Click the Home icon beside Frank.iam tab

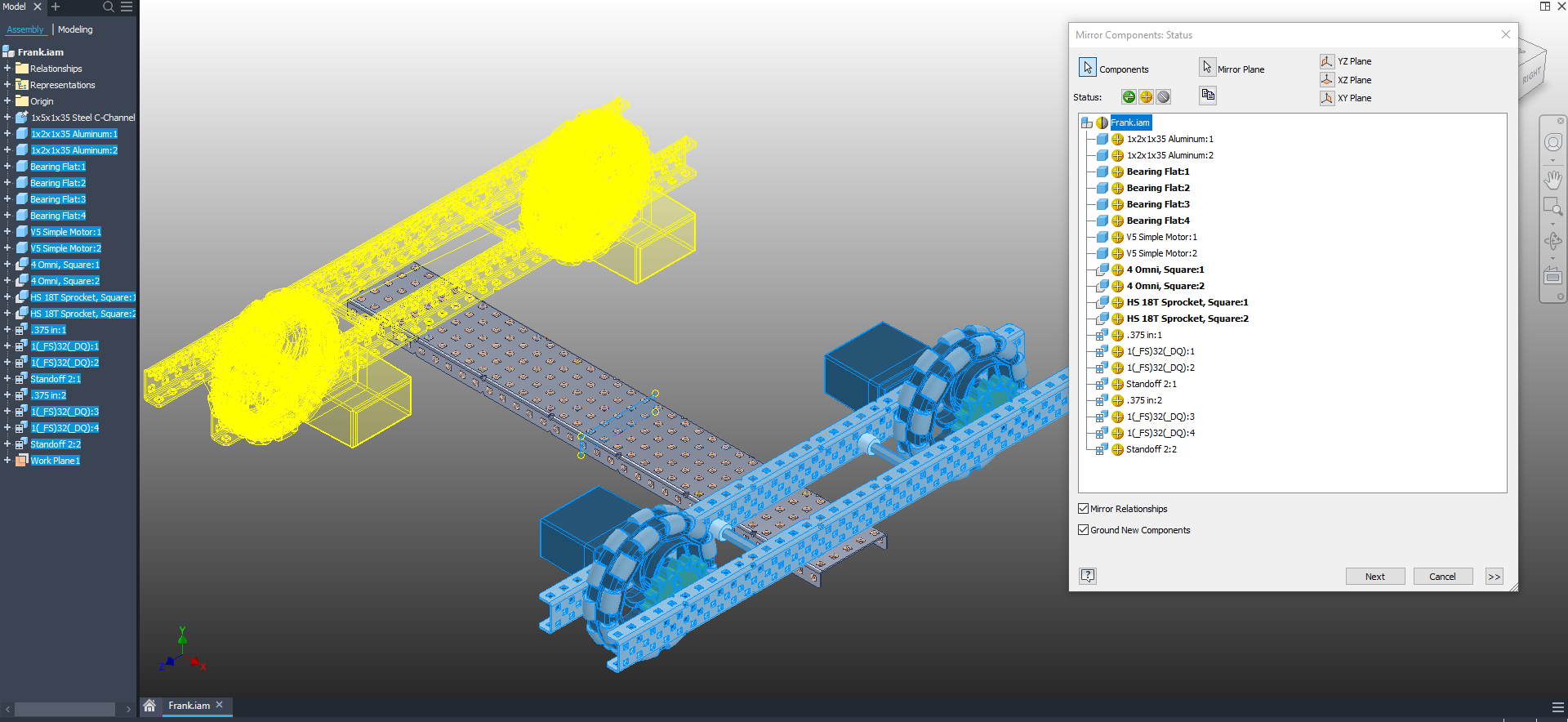pyautogui.click(x=149, y=706)
